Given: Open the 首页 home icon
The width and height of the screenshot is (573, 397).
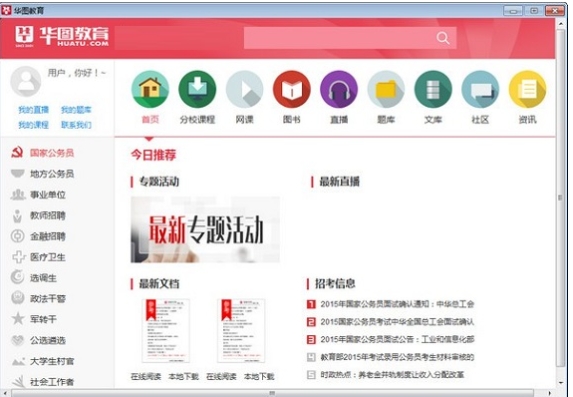Looking at the screenshot, I should (150, 89).
